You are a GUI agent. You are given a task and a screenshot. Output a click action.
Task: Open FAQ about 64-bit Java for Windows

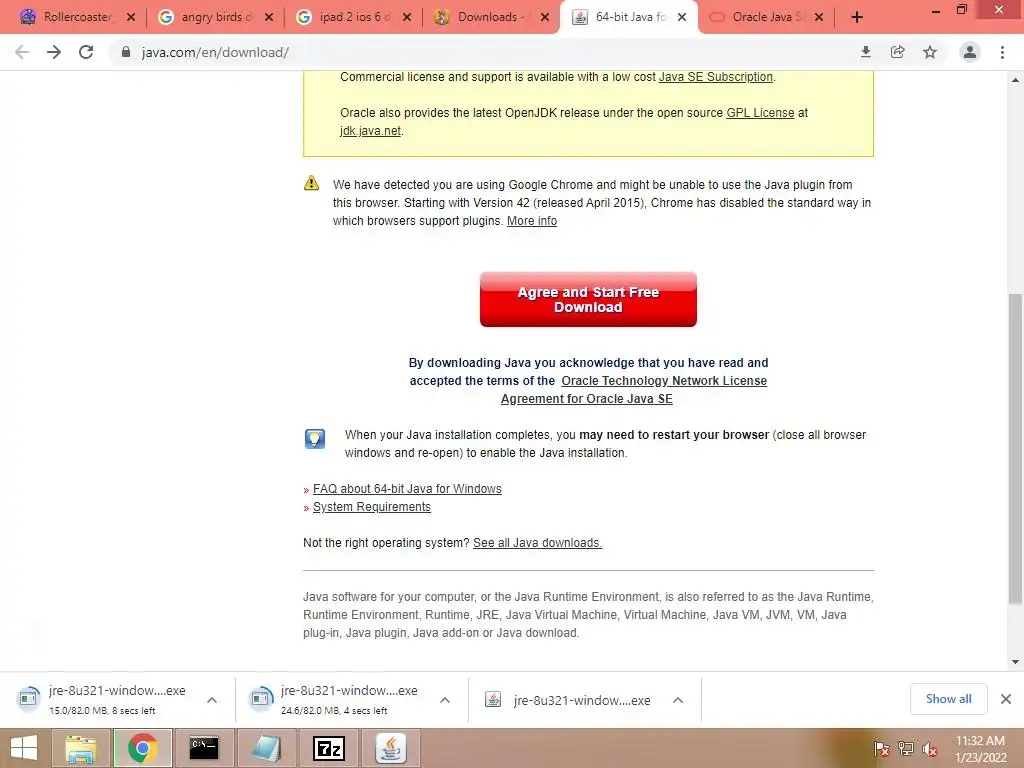tap(407, 489)
